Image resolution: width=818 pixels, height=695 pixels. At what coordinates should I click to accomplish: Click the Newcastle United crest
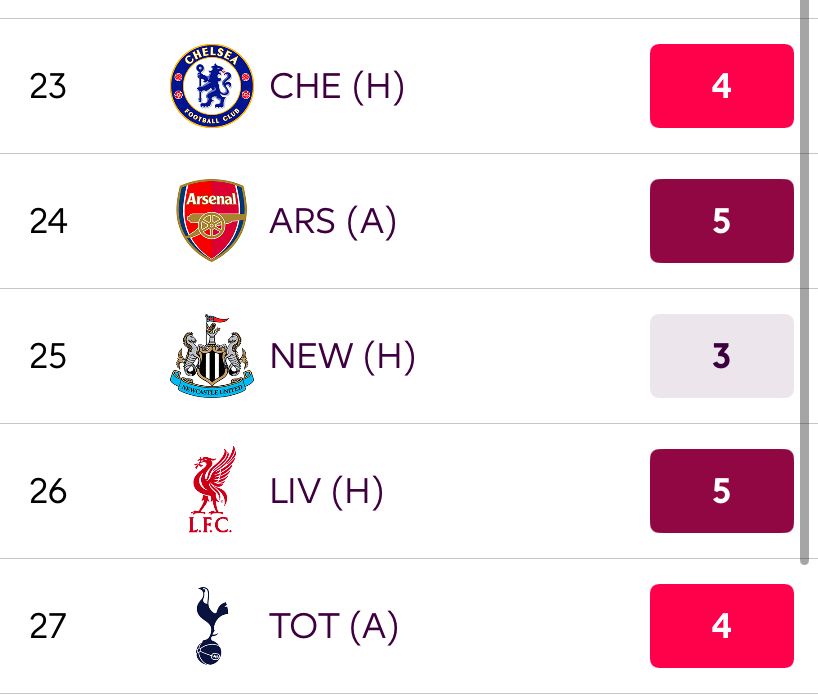pos(212,356)
